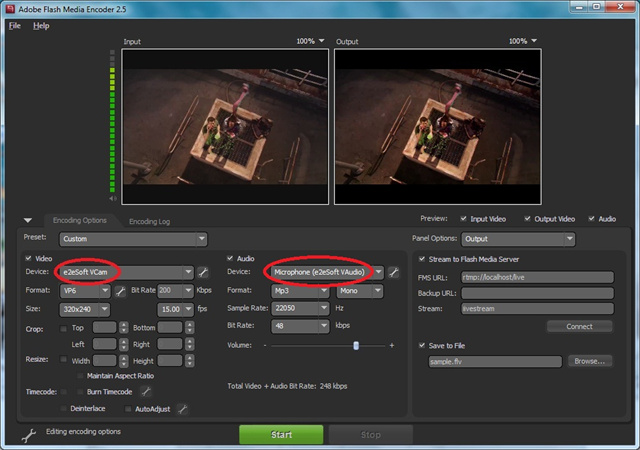Open the Help menu
The height and width of the screenshot is (450, 640).
(41, 26)
